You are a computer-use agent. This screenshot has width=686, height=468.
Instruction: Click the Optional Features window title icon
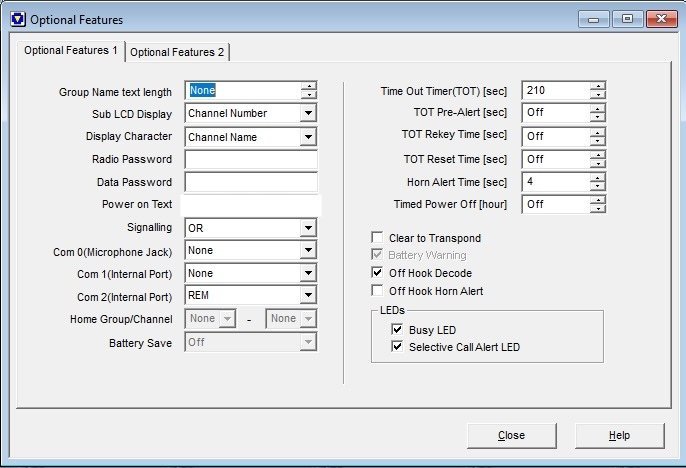[14, 19]
